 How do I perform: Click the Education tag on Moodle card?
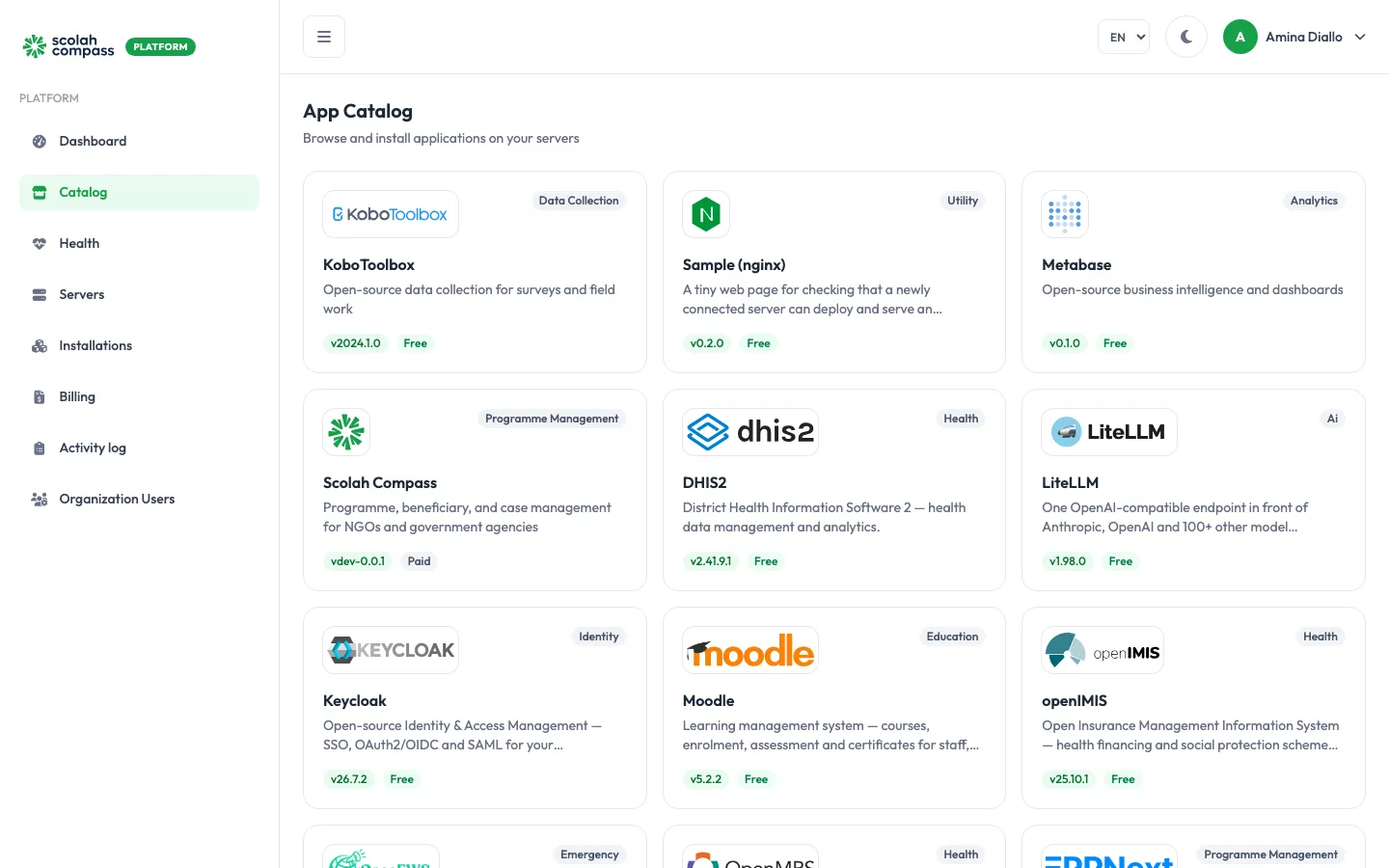[952, 637]
